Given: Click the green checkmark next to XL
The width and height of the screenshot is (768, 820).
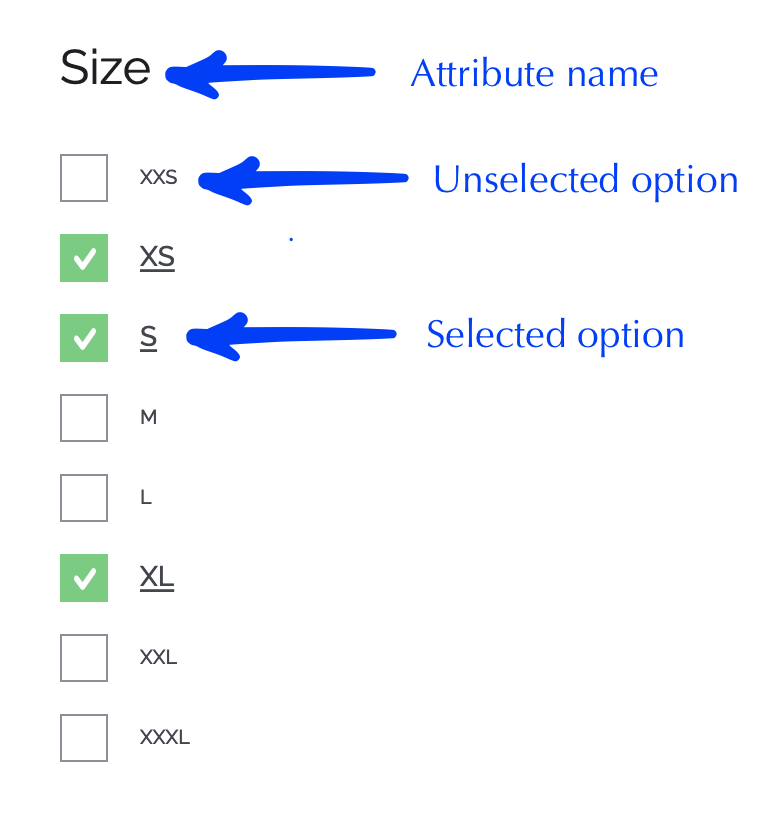Looking at the screenshot, I should (84, 578).
